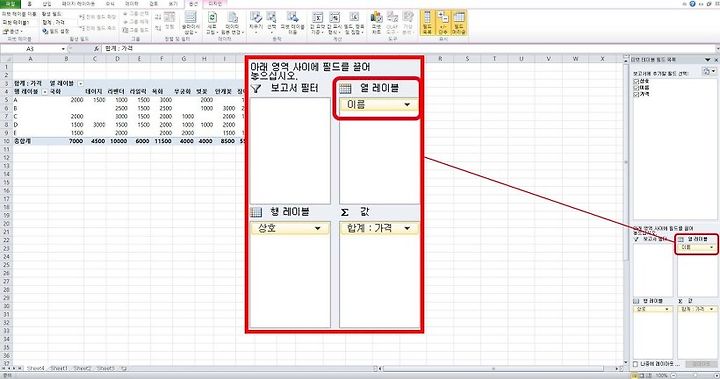Click zoom 100% level in status bar
The image size is (720, 379).
[x=662, y=376]
